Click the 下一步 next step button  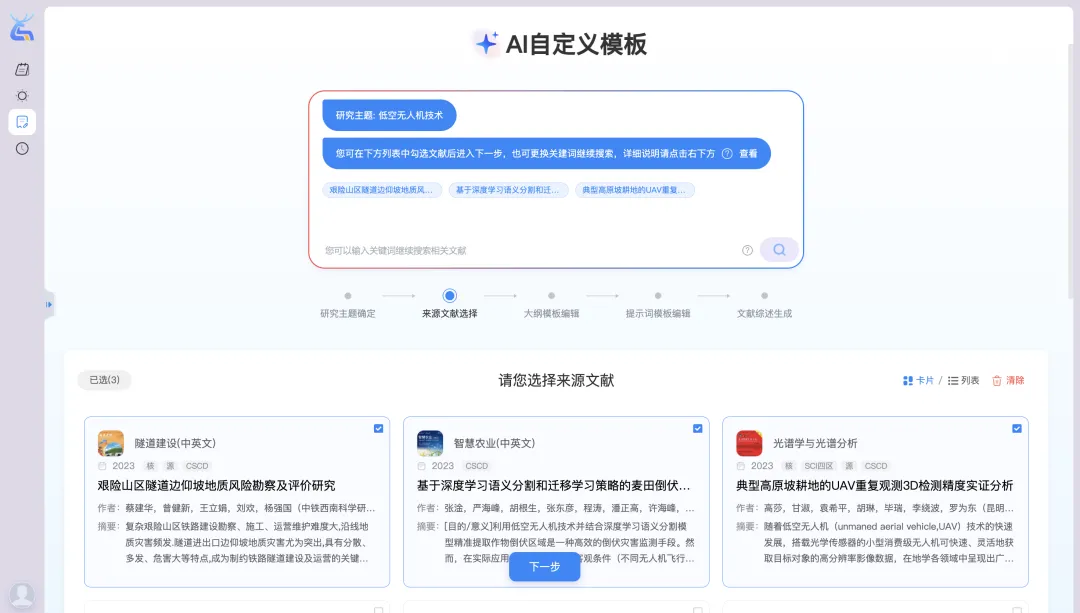(544, 567)
